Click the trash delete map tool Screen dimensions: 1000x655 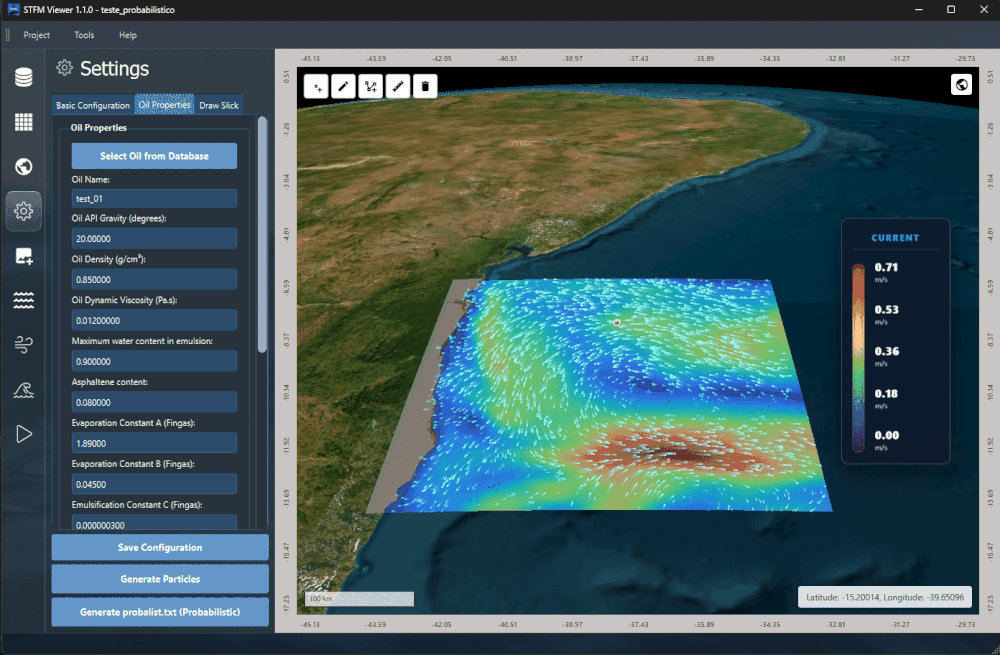point(425,86)
